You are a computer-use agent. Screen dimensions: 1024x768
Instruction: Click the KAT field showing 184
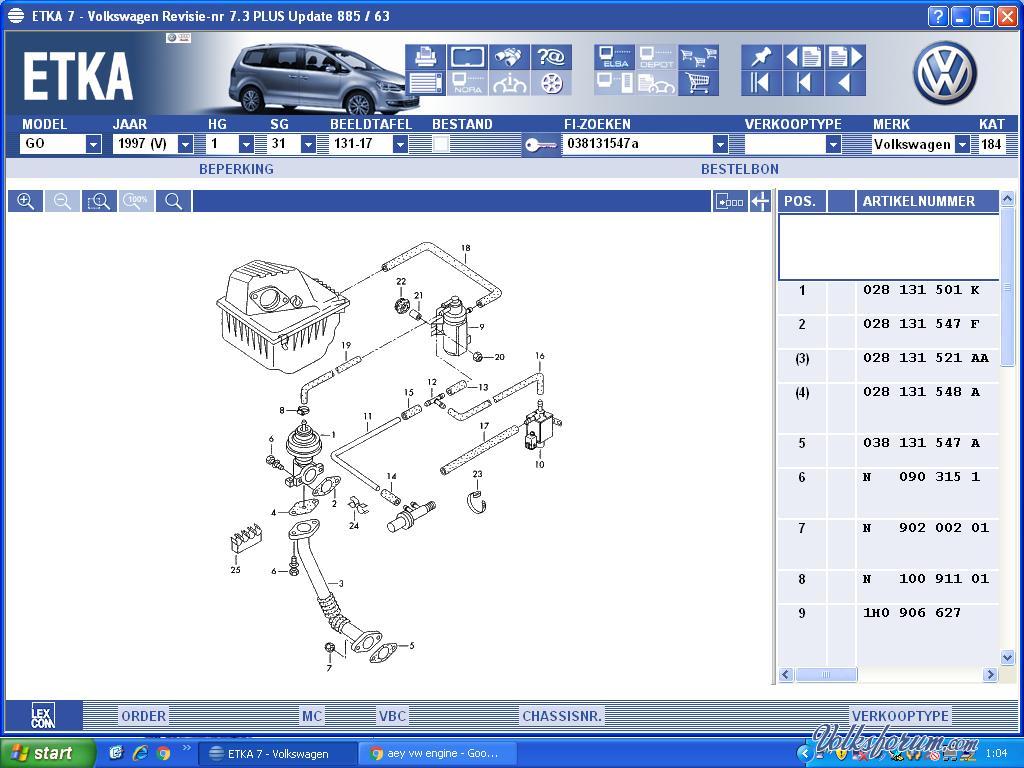tap(991, 144)
